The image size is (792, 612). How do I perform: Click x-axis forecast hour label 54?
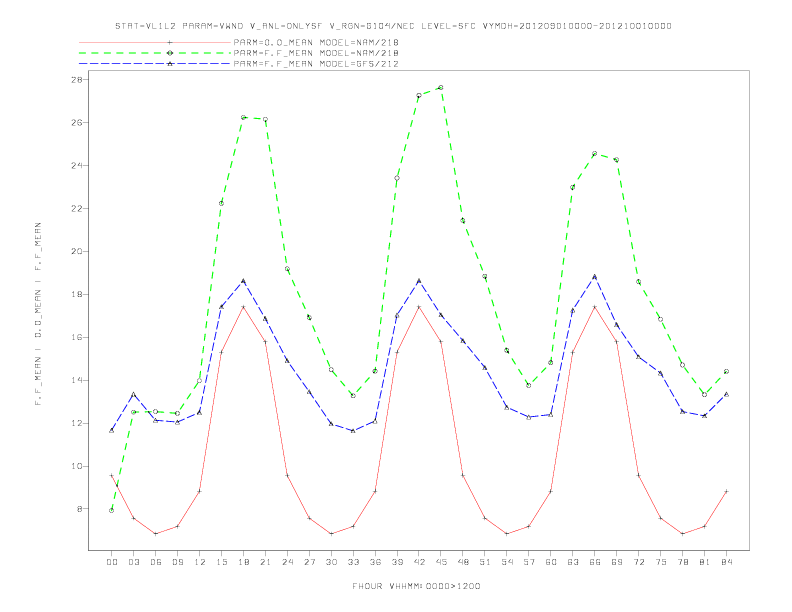pos(507,562)
